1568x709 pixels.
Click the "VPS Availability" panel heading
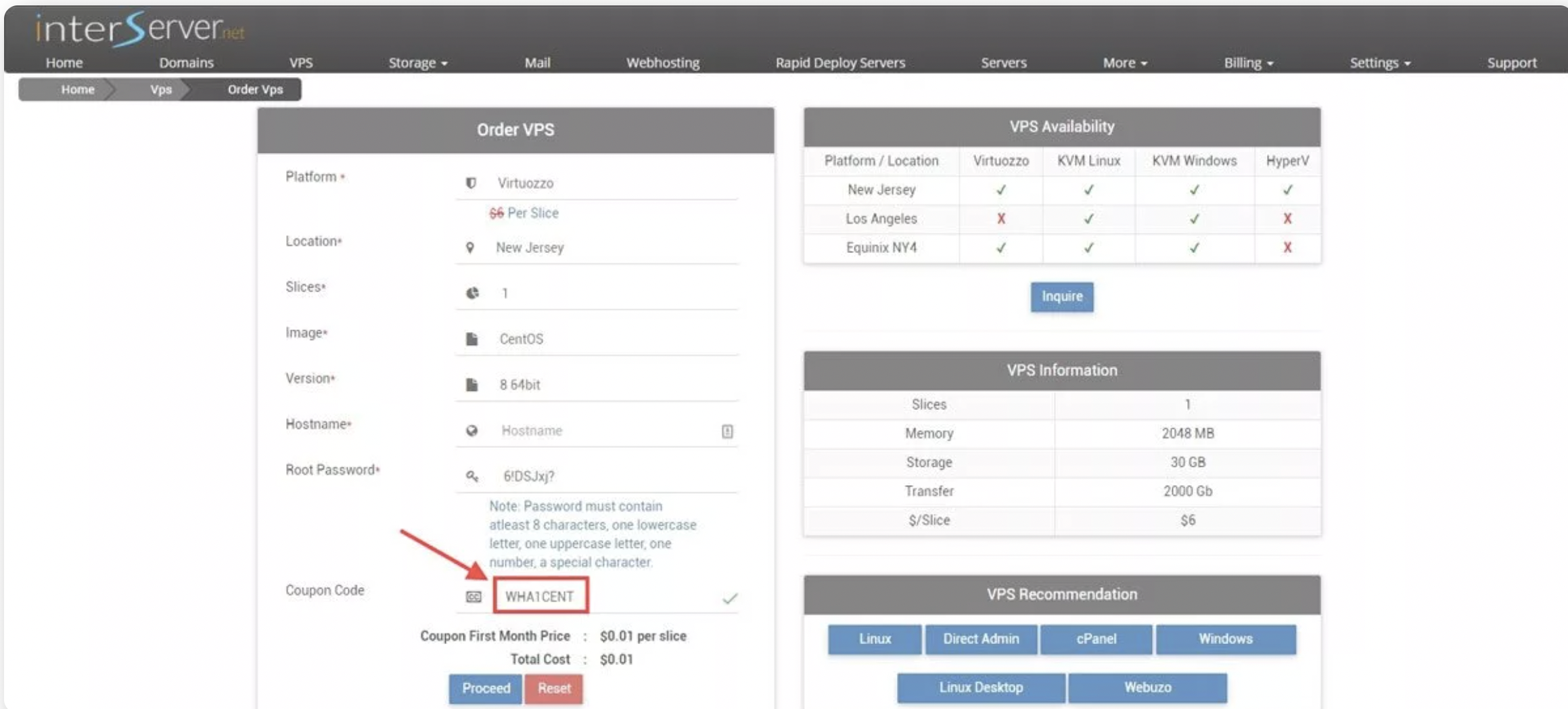1061,127
